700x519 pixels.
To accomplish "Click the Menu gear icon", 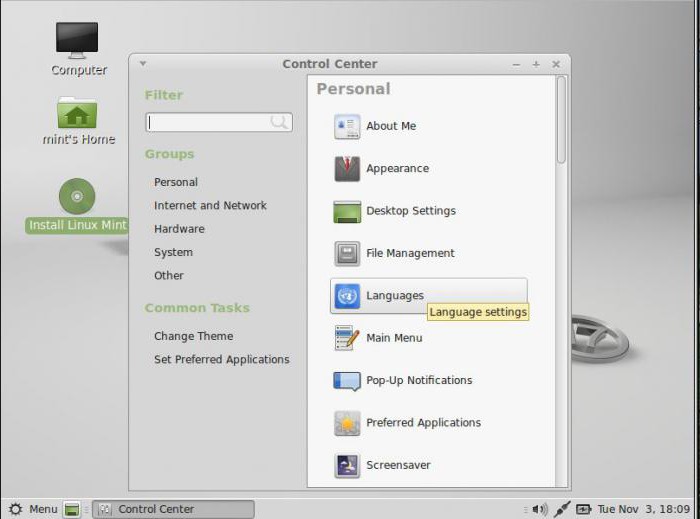I will 15,509.
